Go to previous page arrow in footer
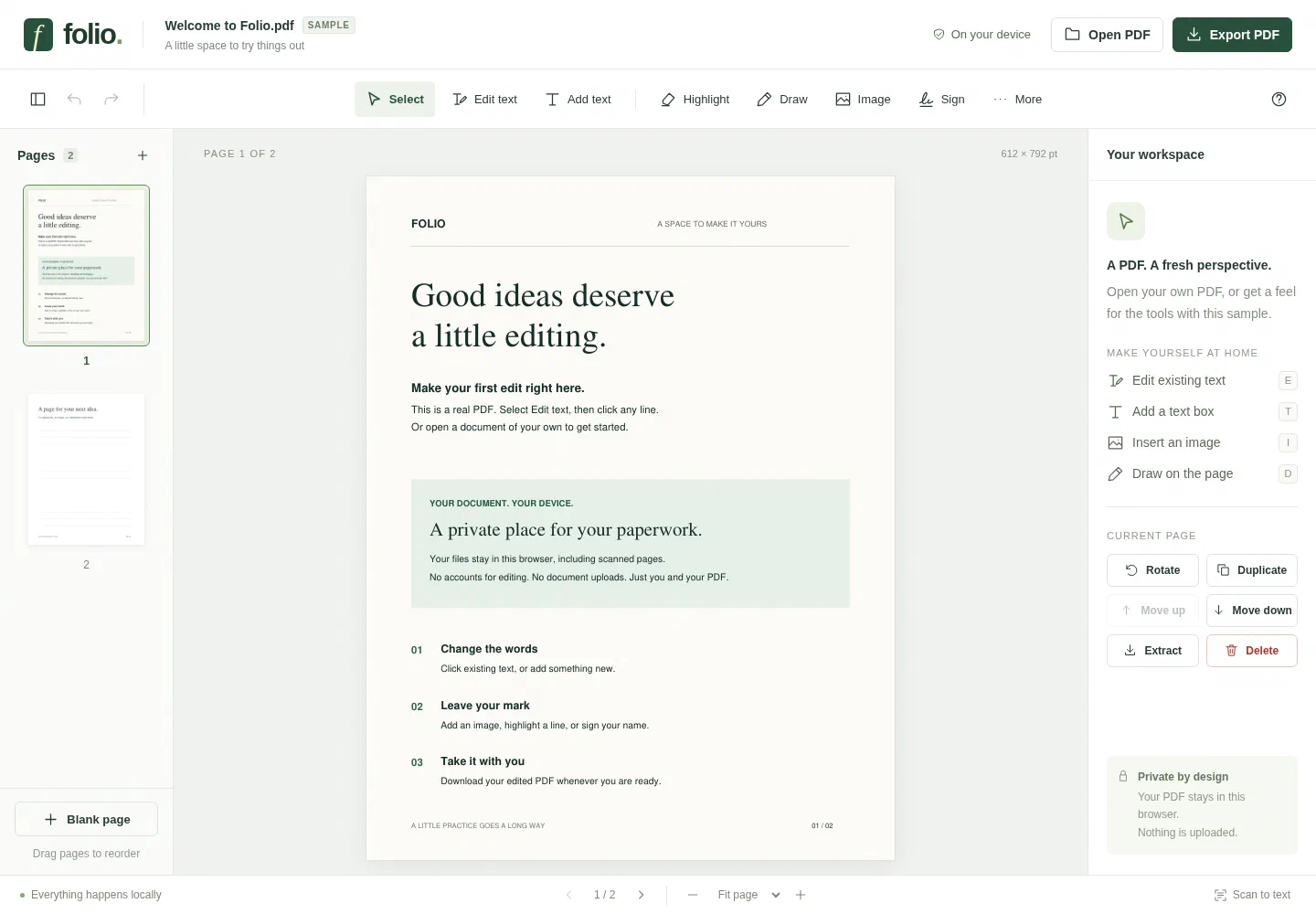The image size is (1316, 914). pos(569,895)
